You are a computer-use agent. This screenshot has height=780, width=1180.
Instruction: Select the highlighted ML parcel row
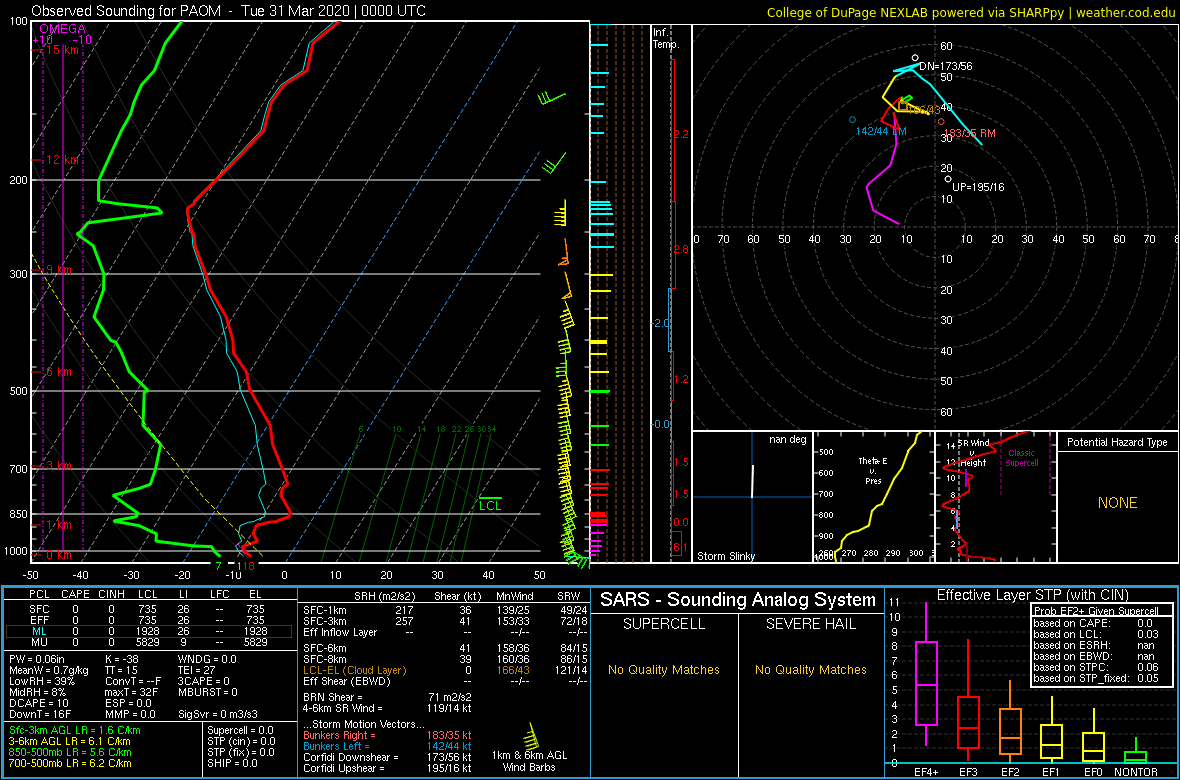pyautogui.click(x=149, y=632)
